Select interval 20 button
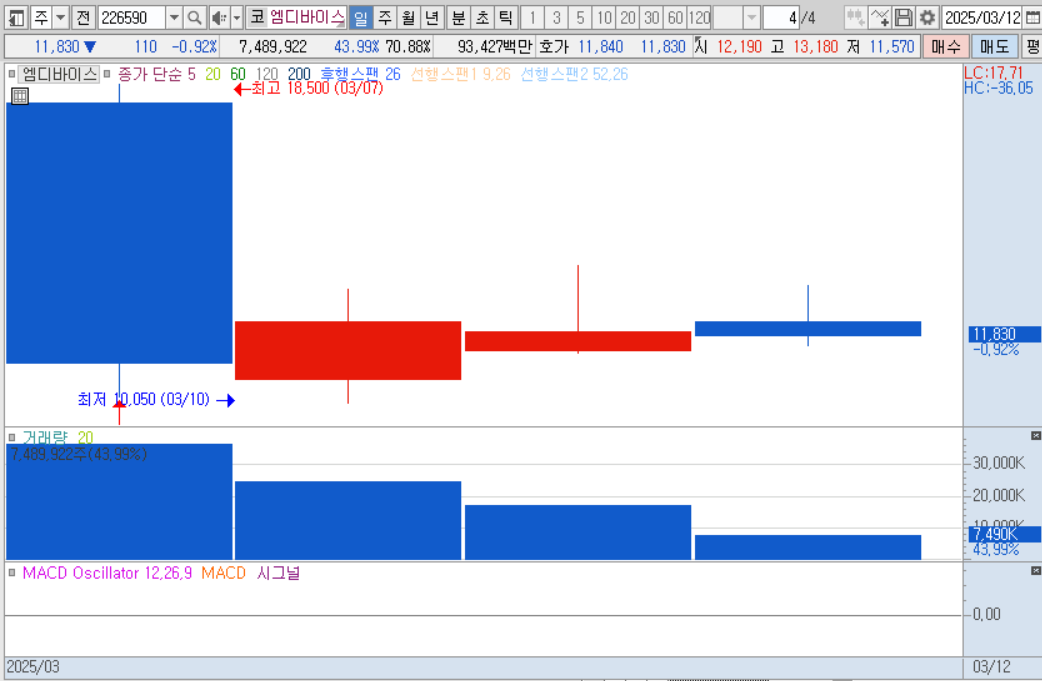 tap(628, 18)
